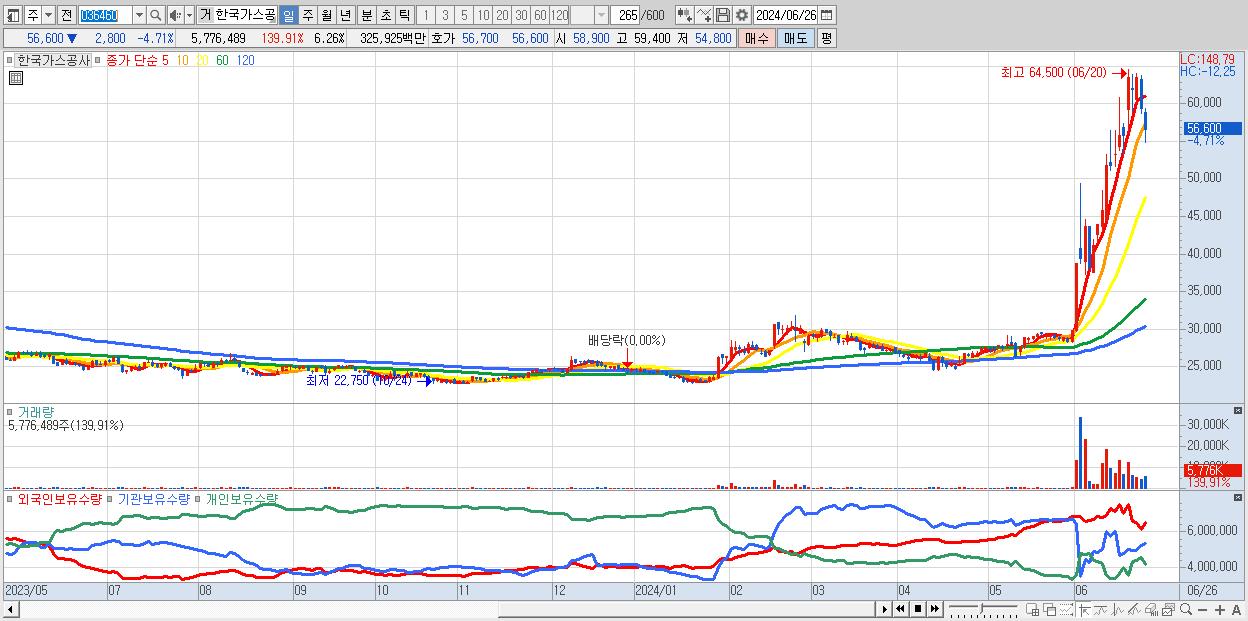Open stock search with magnifier icon
The width and height of the screenshot is (1248, 621).
click(x=156, y=15)
